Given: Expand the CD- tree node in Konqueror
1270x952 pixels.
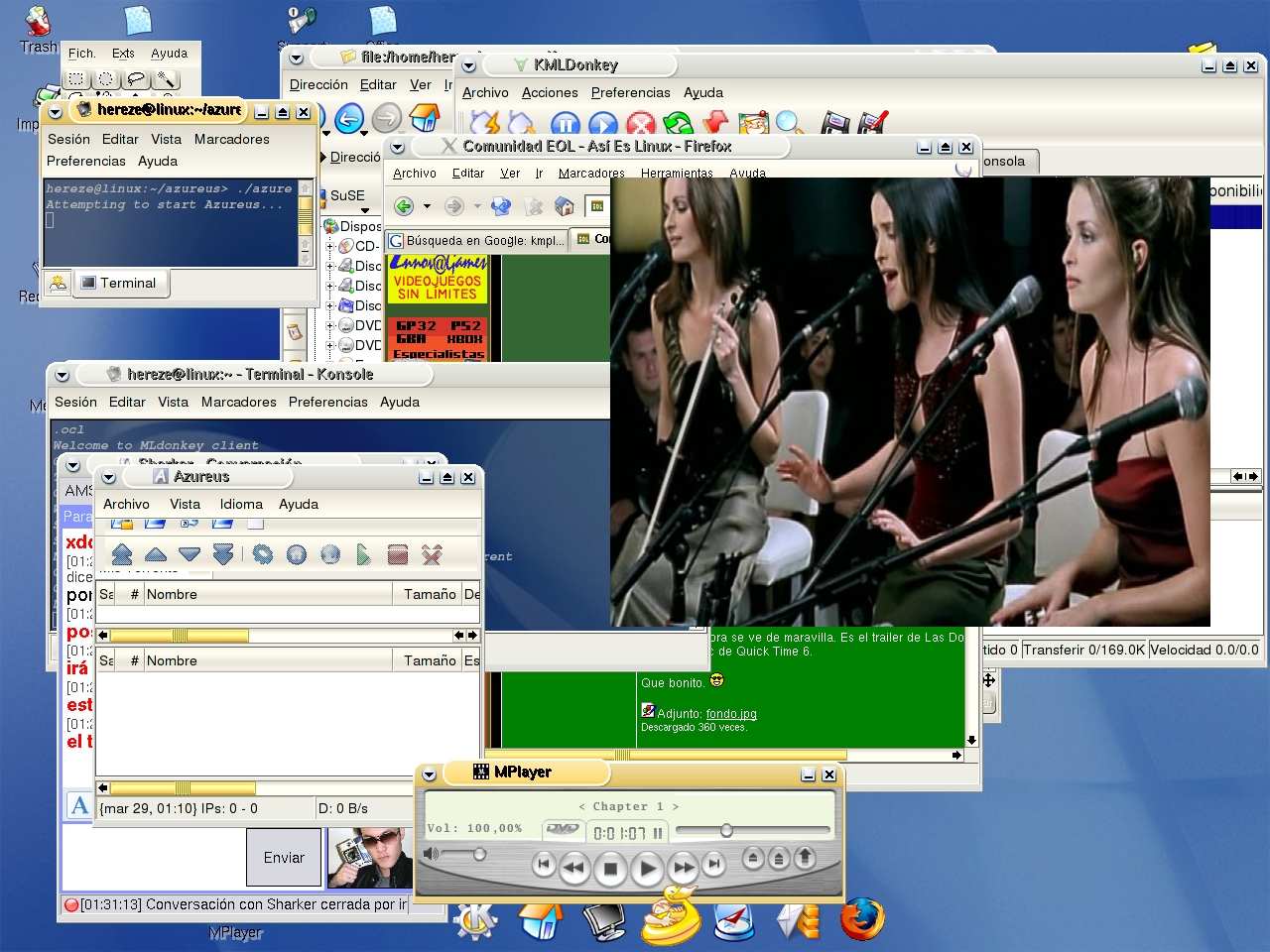Looking at the screenshot, I should [330, 246].
